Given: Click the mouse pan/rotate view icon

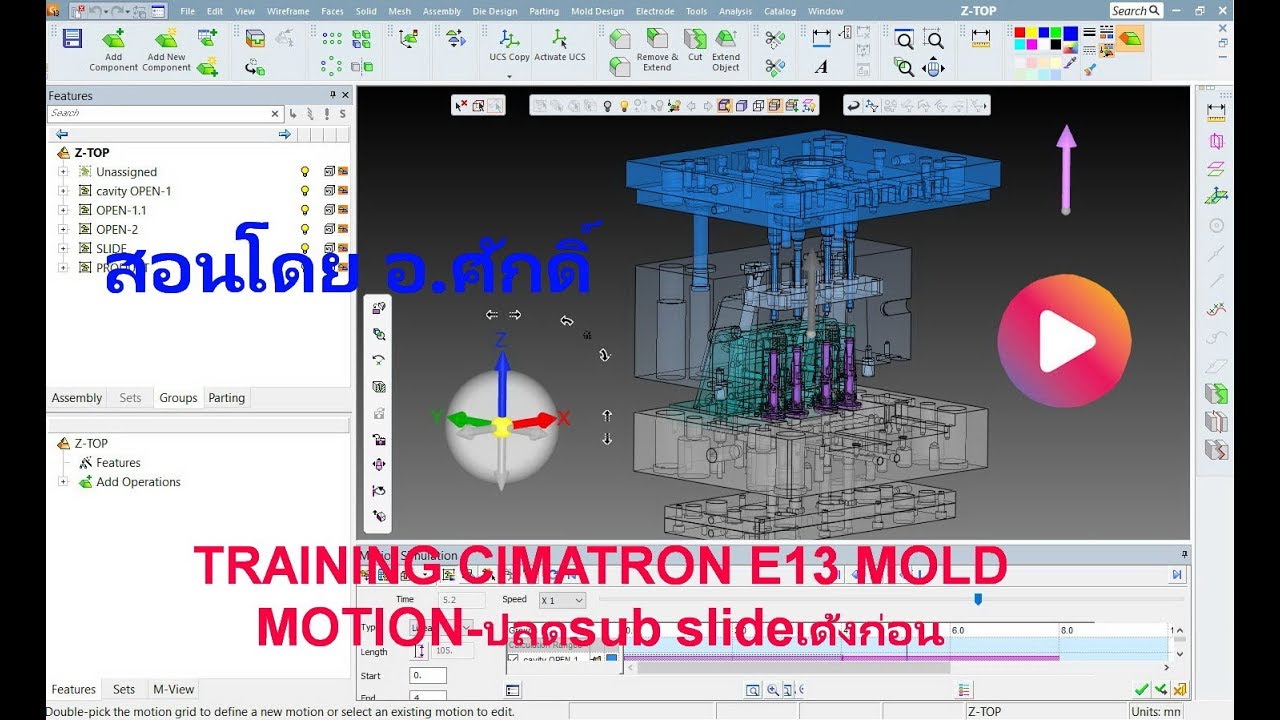Looking at the screenshot, I should (933, 67).
